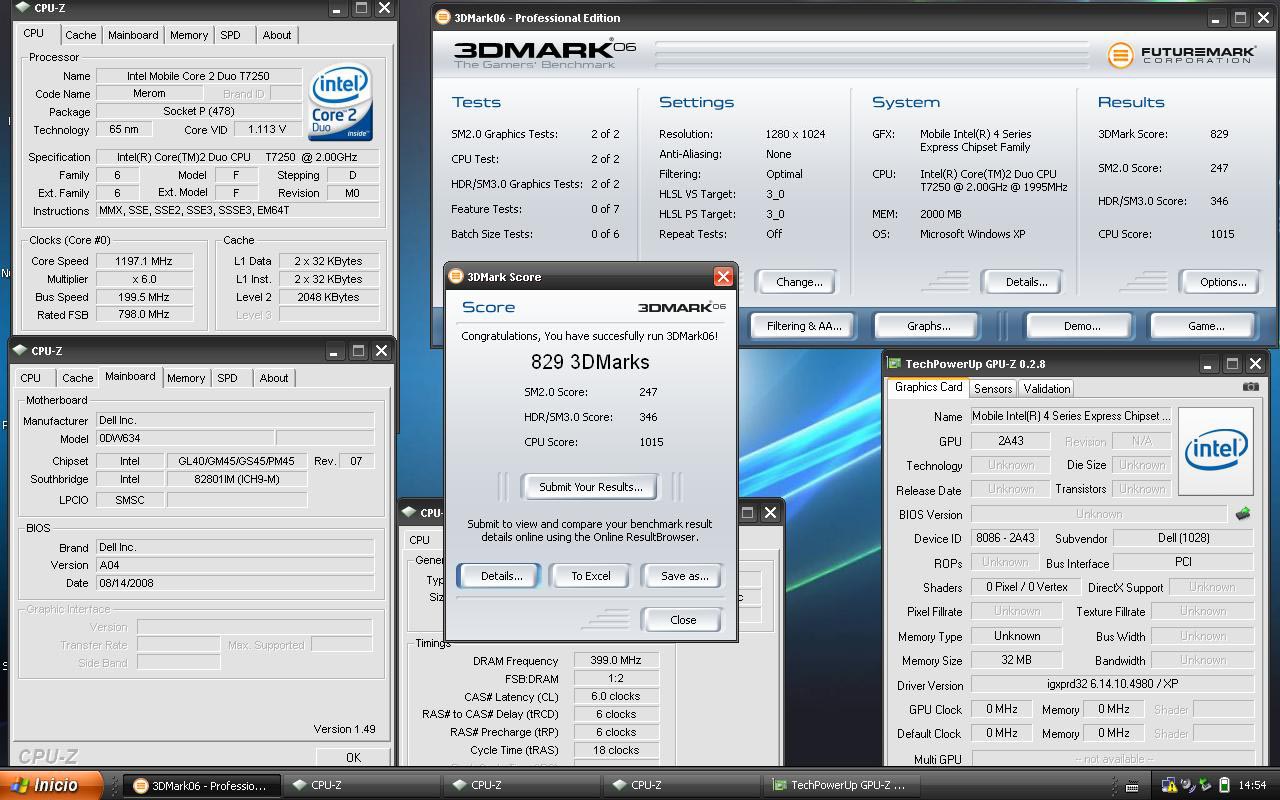Select CPU tab in the CPU-Z Mainboard window
The image size is (1280, 800).
pos(31,378)
